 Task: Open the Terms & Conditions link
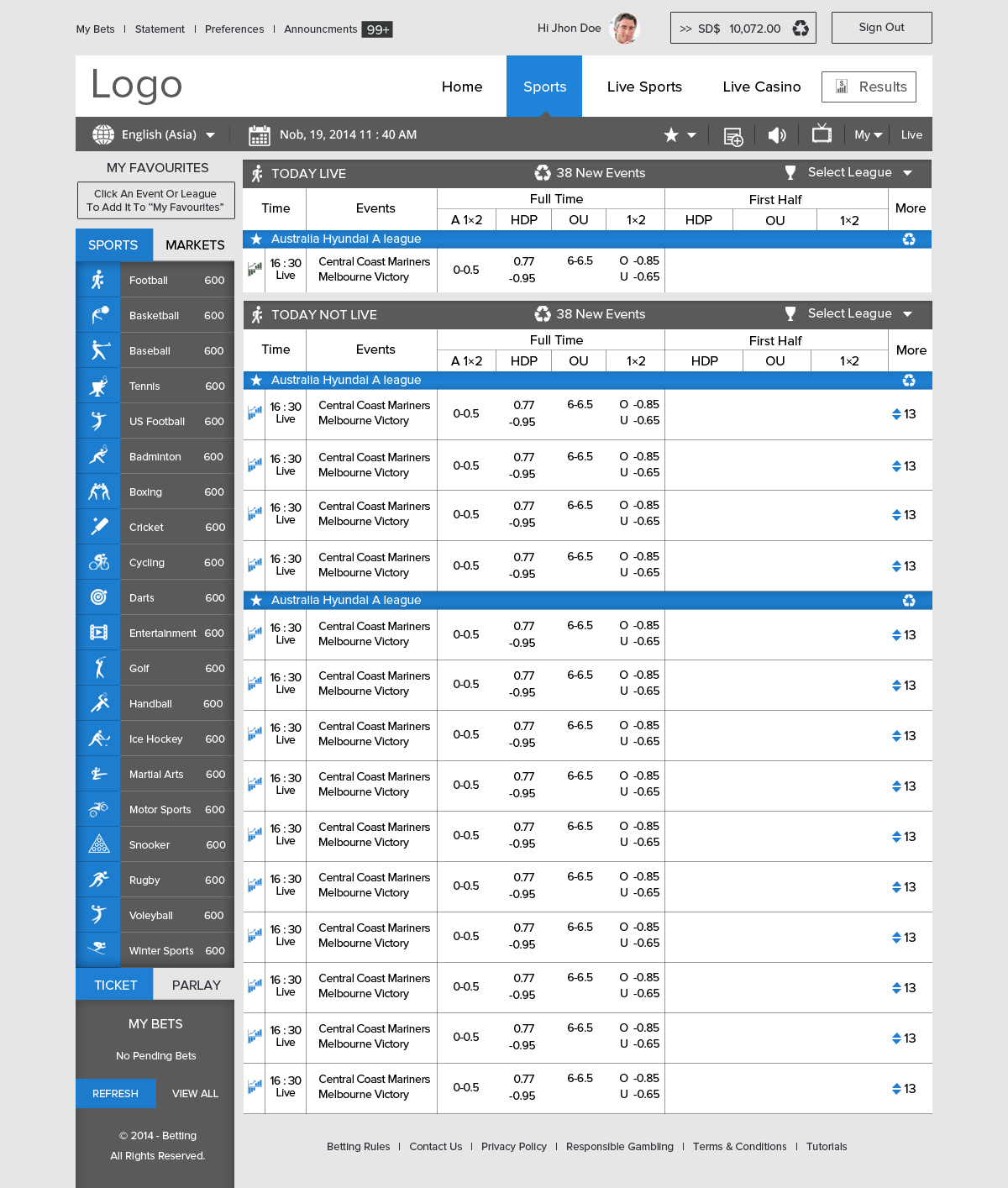pyautogui.click(x=740, y=1147)
